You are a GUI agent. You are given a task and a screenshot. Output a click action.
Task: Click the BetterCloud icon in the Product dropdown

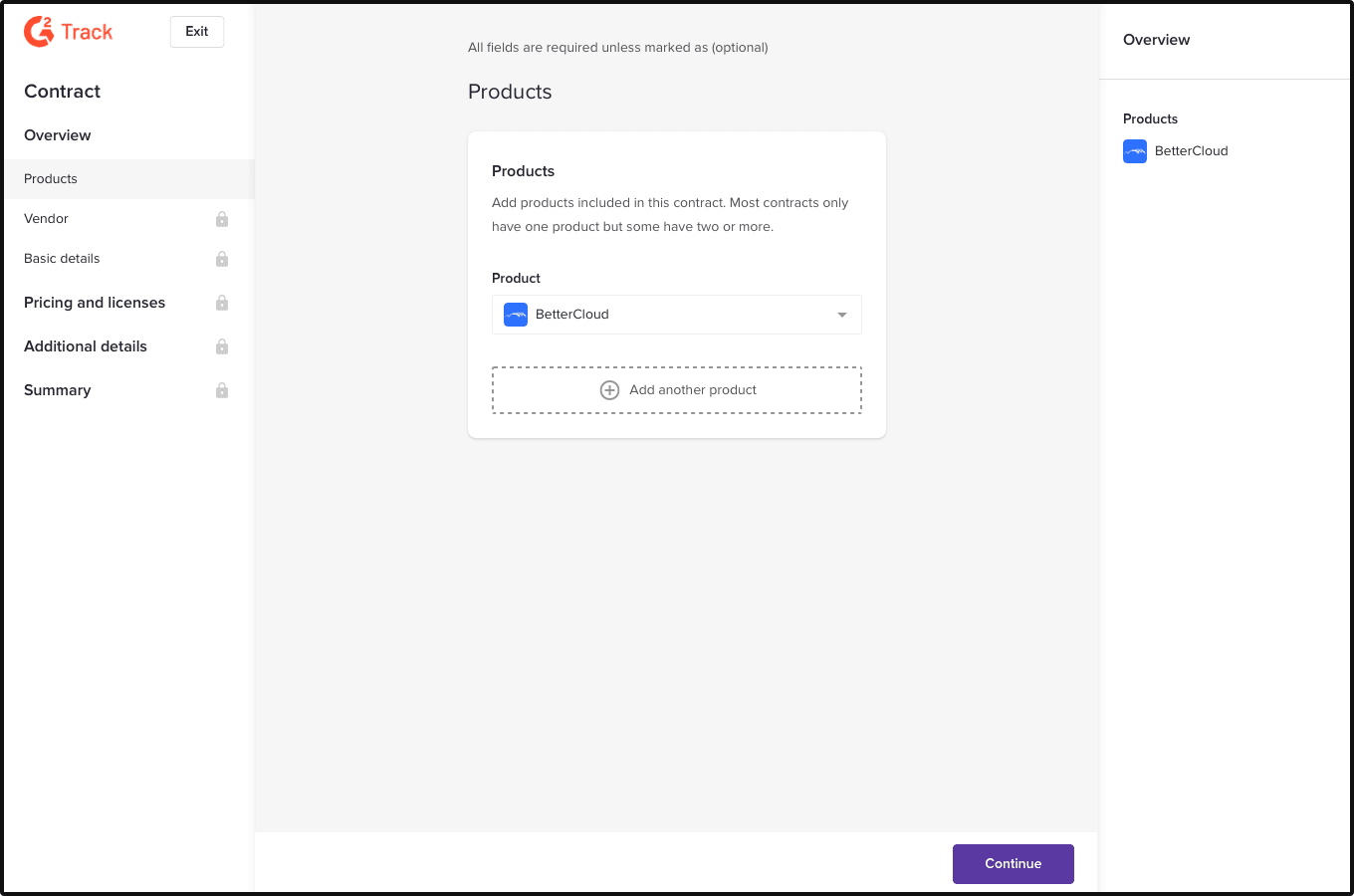point(516,315)
